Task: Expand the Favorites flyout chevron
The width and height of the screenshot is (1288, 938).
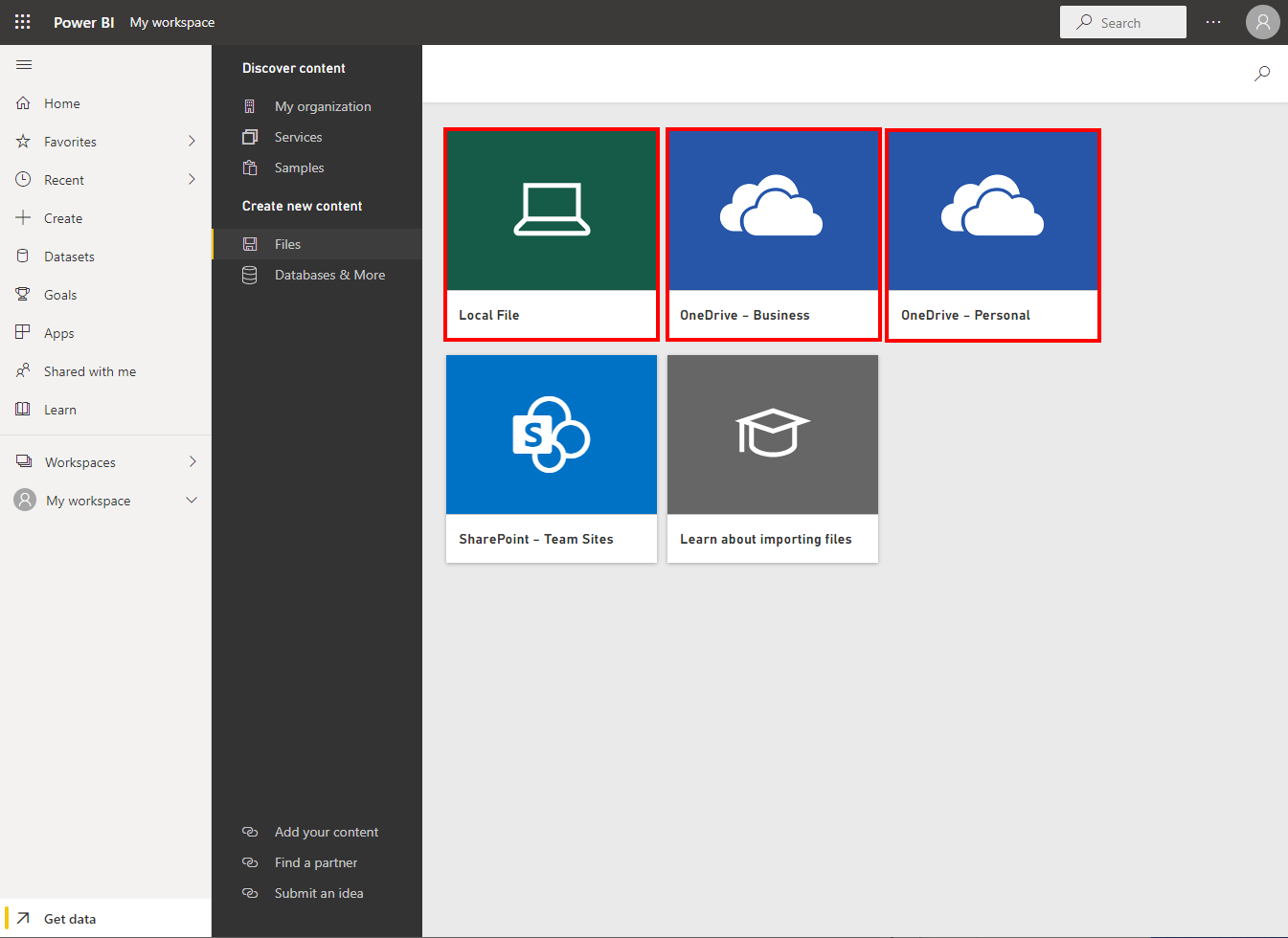Action: point(192,142)
